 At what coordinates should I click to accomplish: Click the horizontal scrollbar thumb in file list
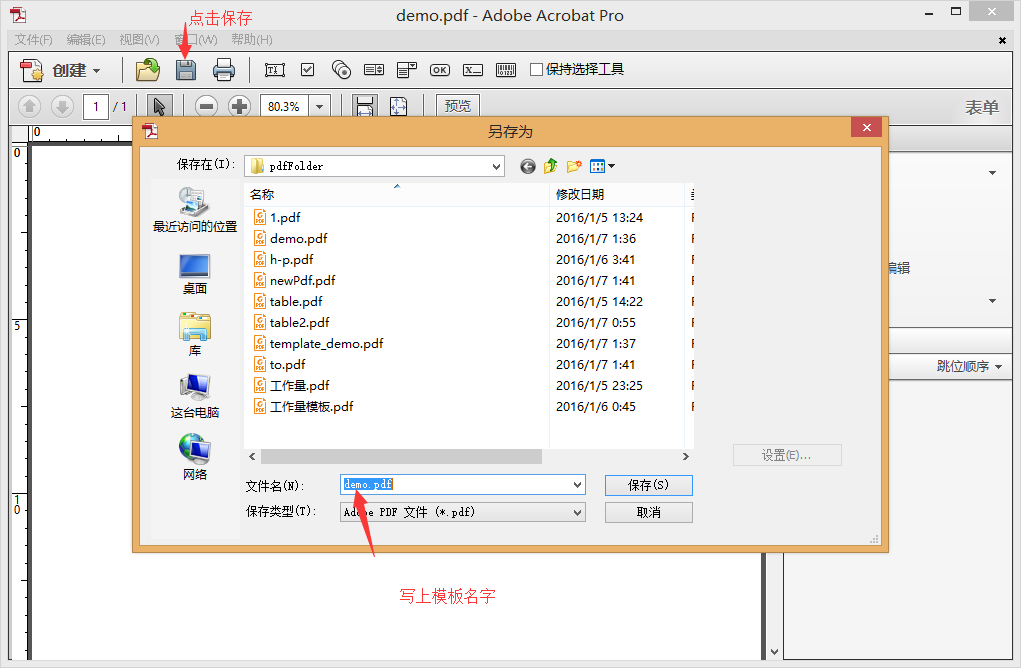click(x=401, y=456)
